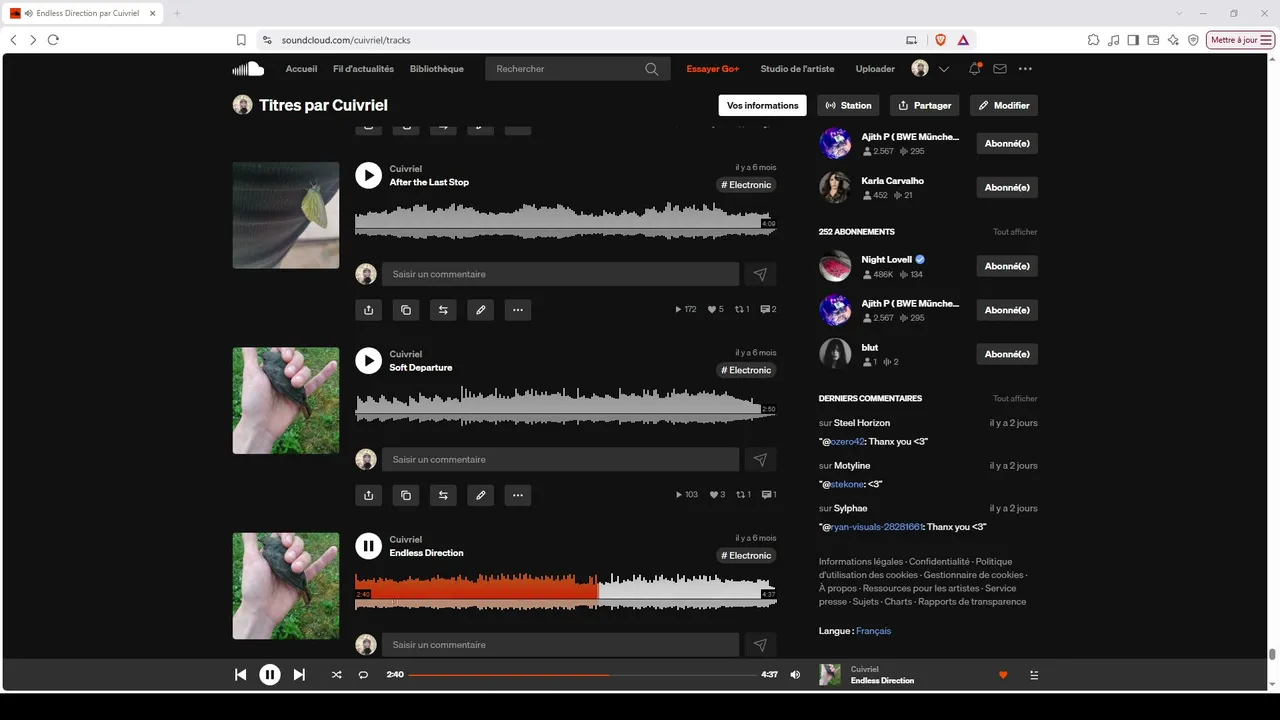1280x720 pixels.
Task: Share the Soft Departure track
Action: pos(369,495)
